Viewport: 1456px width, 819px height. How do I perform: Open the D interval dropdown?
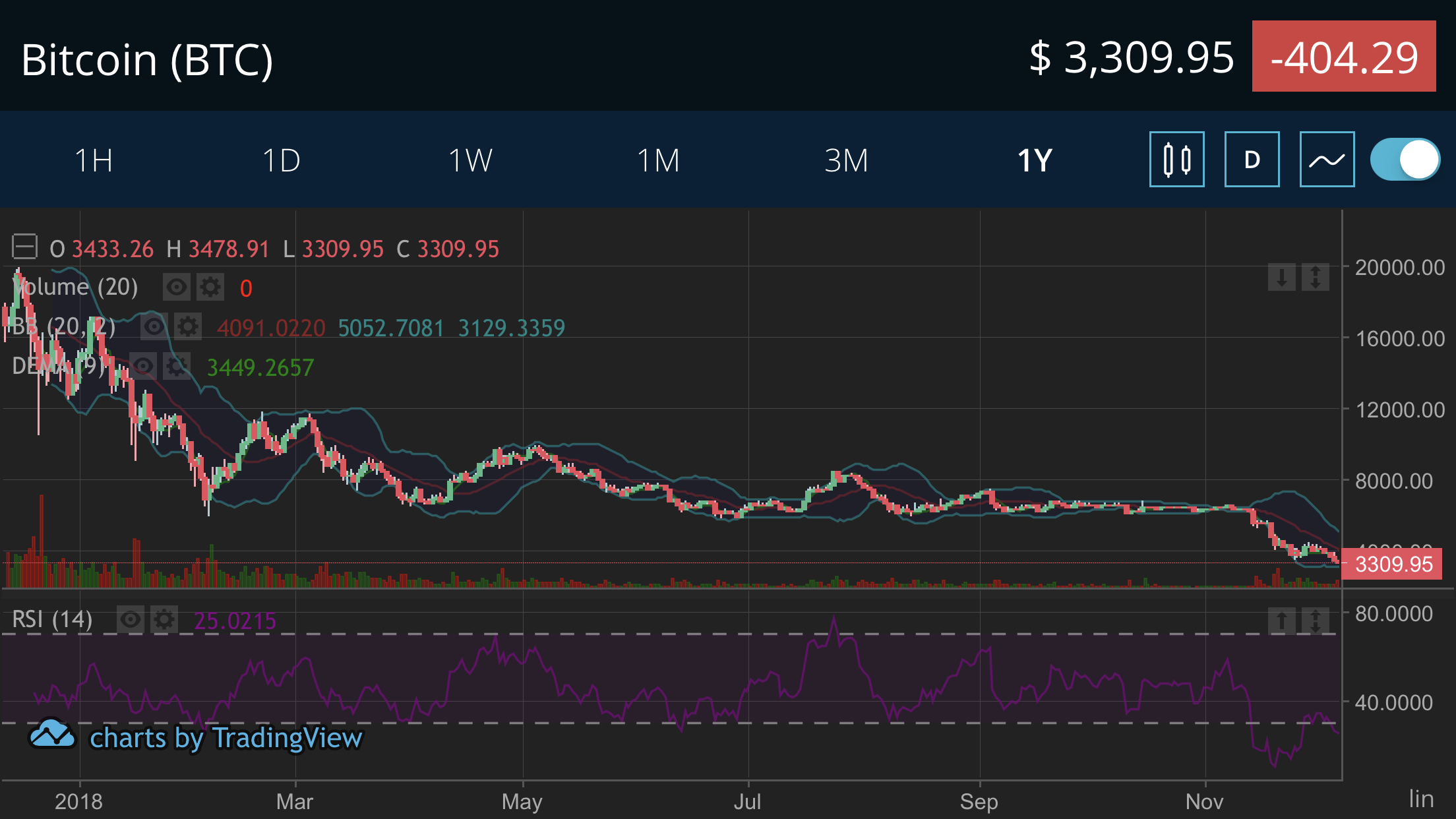coord(1252,160)
